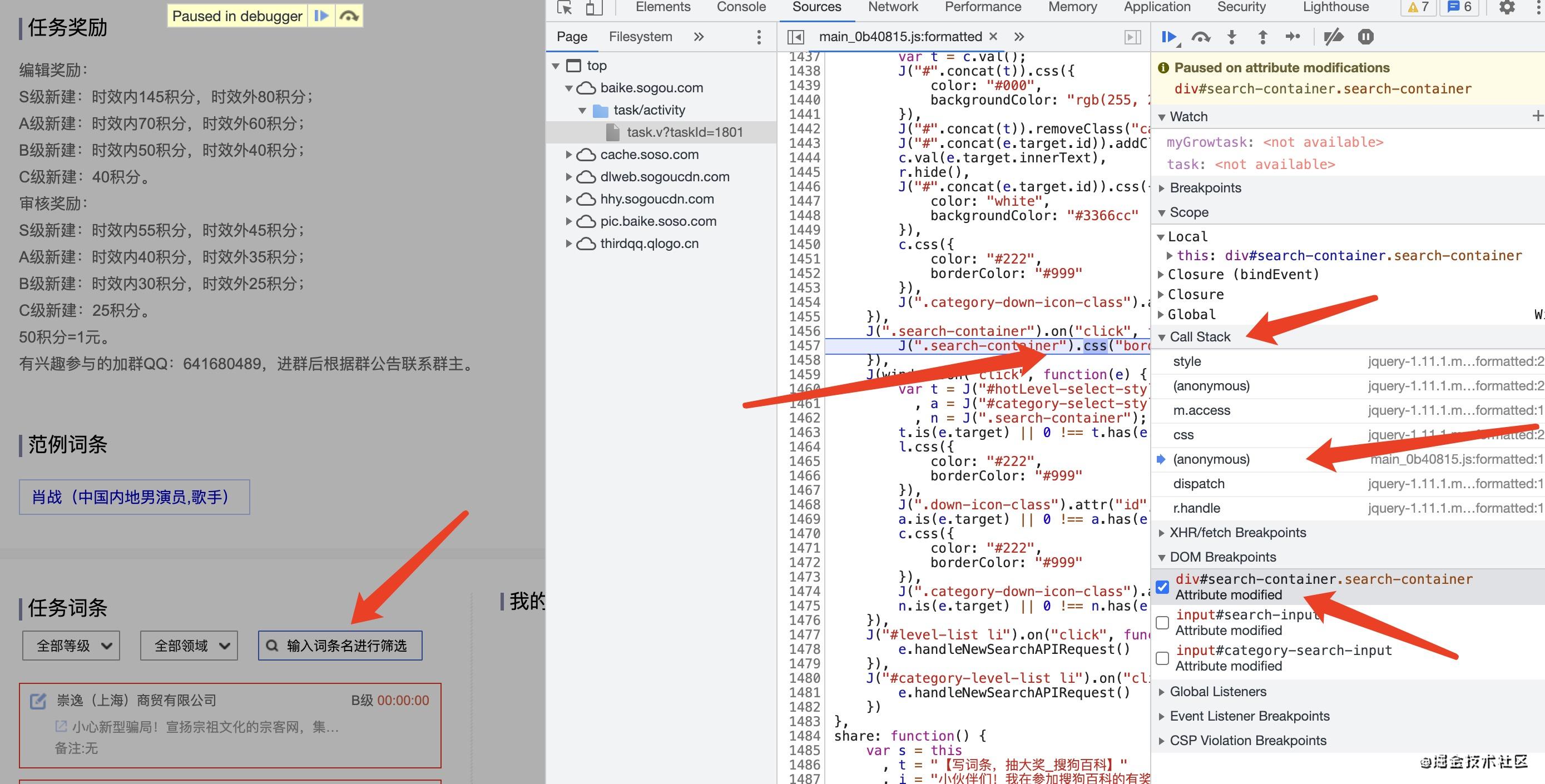Screen dimensions: 1545x784
Task: Toggle pause on exceptions icon
Action: (x=1366, y=37)
